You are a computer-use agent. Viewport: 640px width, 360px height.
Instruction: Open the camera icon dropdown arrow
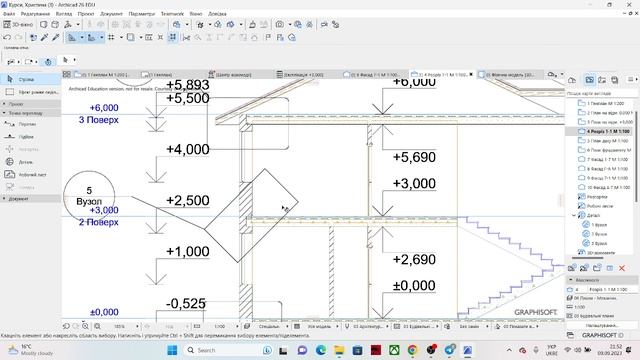point(289,24)
